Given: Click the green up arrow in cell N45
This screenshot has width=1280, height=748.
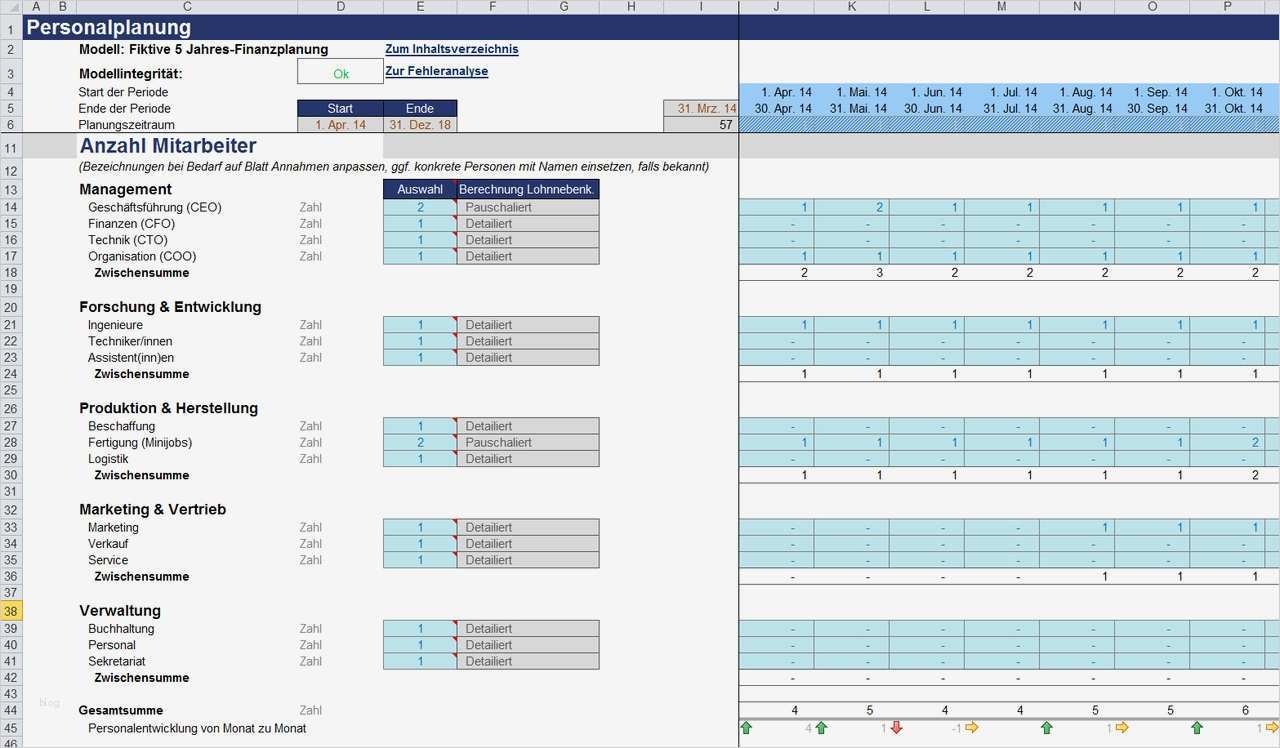Looking at the screenshot, I should pyautogui.click(x=1046, y=728).
